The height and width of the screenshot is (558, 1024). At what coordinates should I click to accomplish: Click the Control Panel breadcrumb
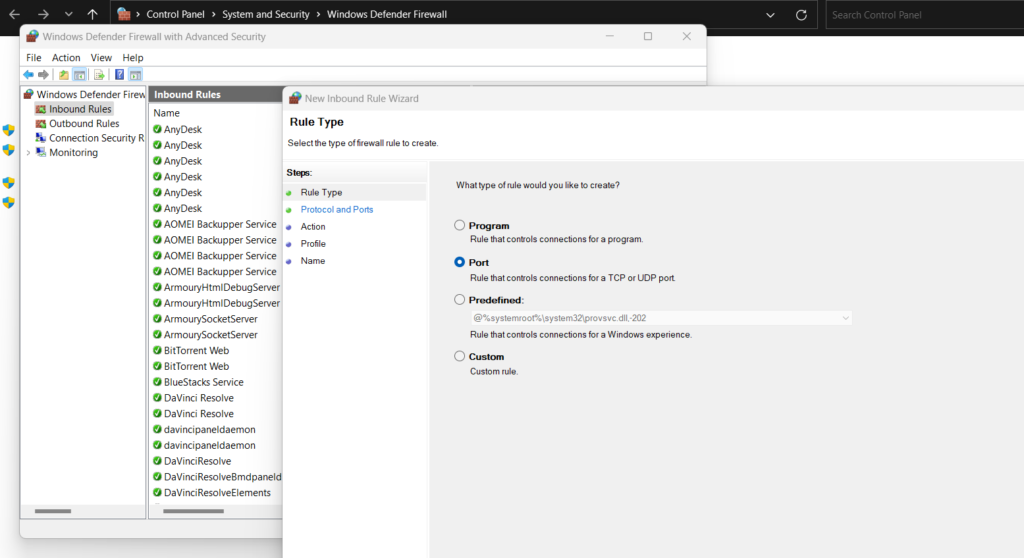point(175,14)
